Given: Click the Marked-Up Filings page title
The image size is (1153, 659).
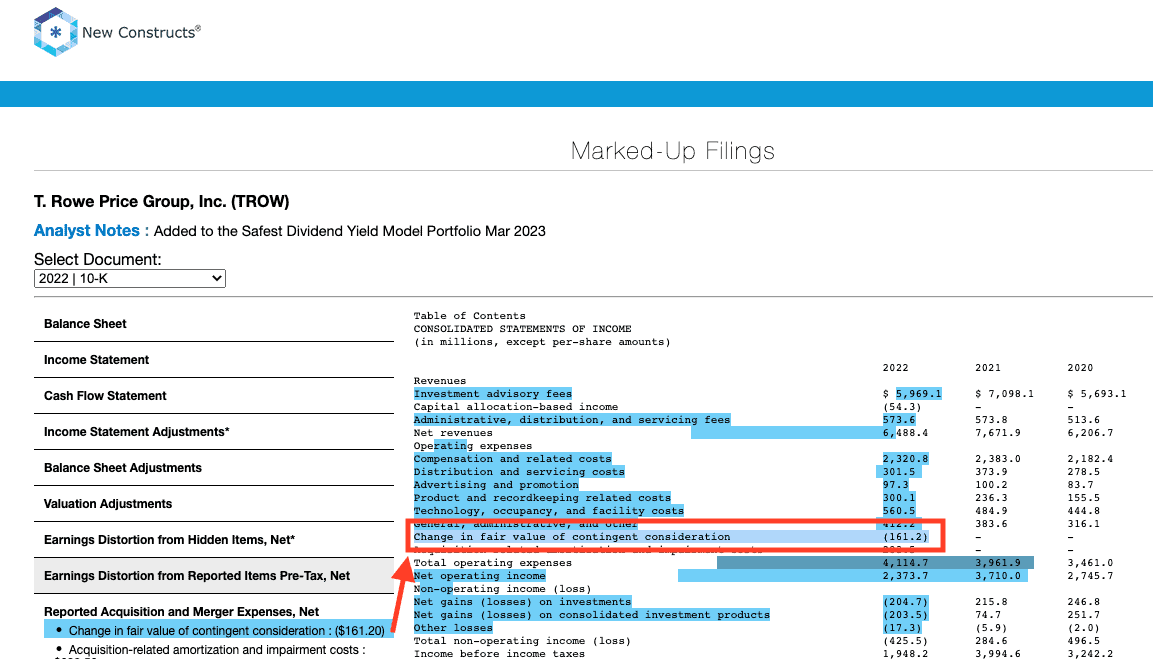Looking at the screenshot, I should coord(673,151).
